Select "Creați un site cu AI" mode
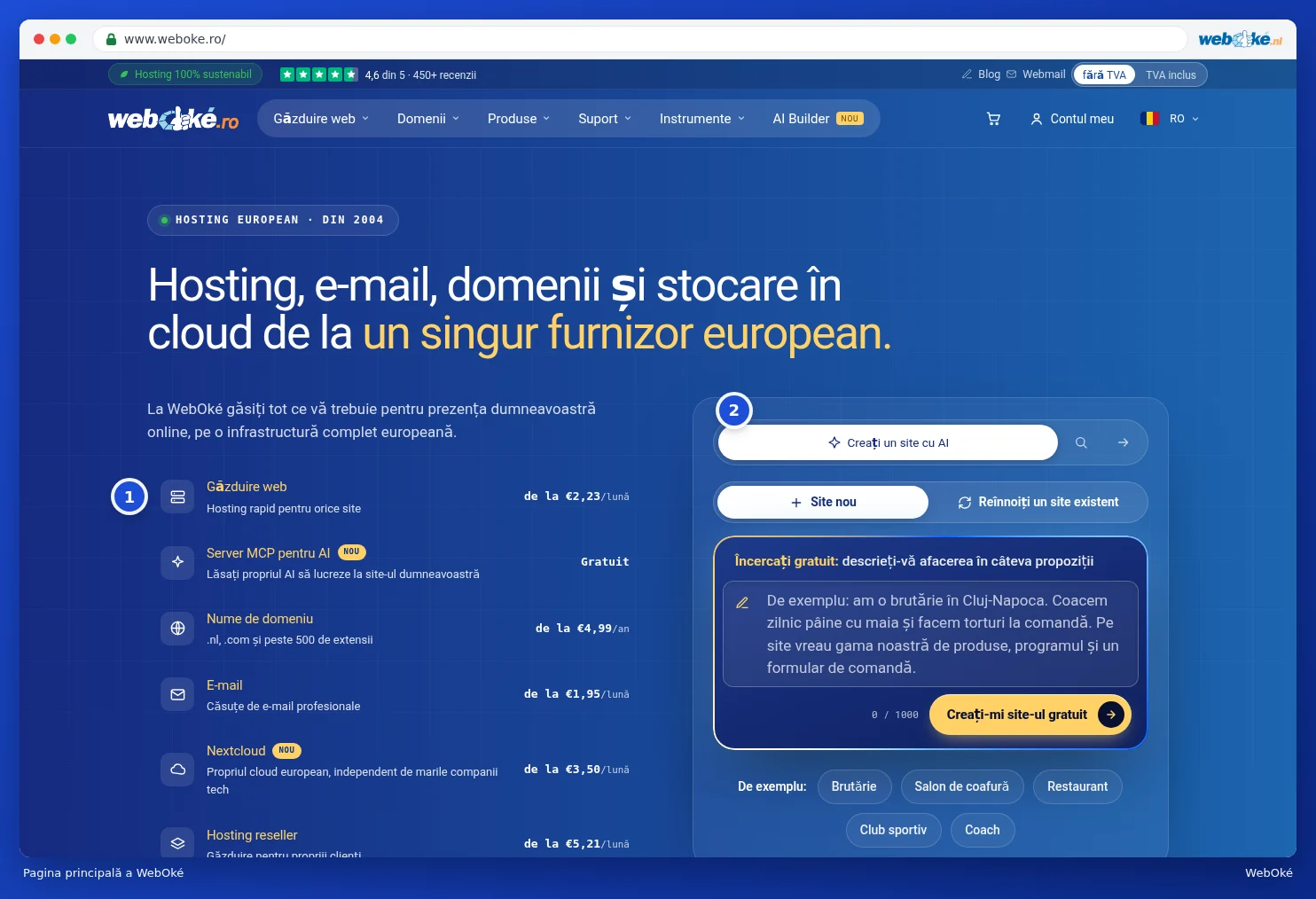Viewport: 1316px width, 899px height. pos(888,442)
